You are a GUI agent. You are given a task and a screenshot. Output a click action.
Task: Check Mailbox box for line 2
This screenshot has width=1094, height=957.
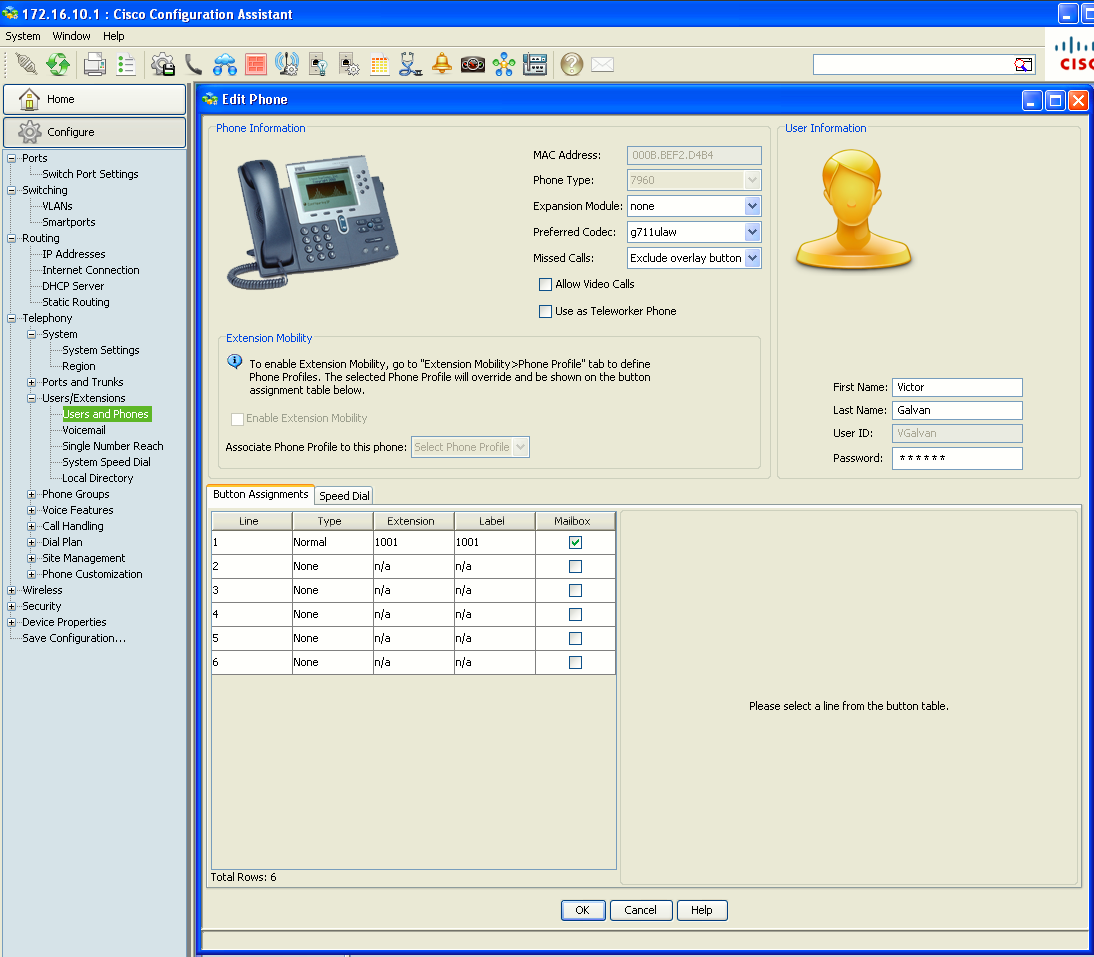[576, 567]
